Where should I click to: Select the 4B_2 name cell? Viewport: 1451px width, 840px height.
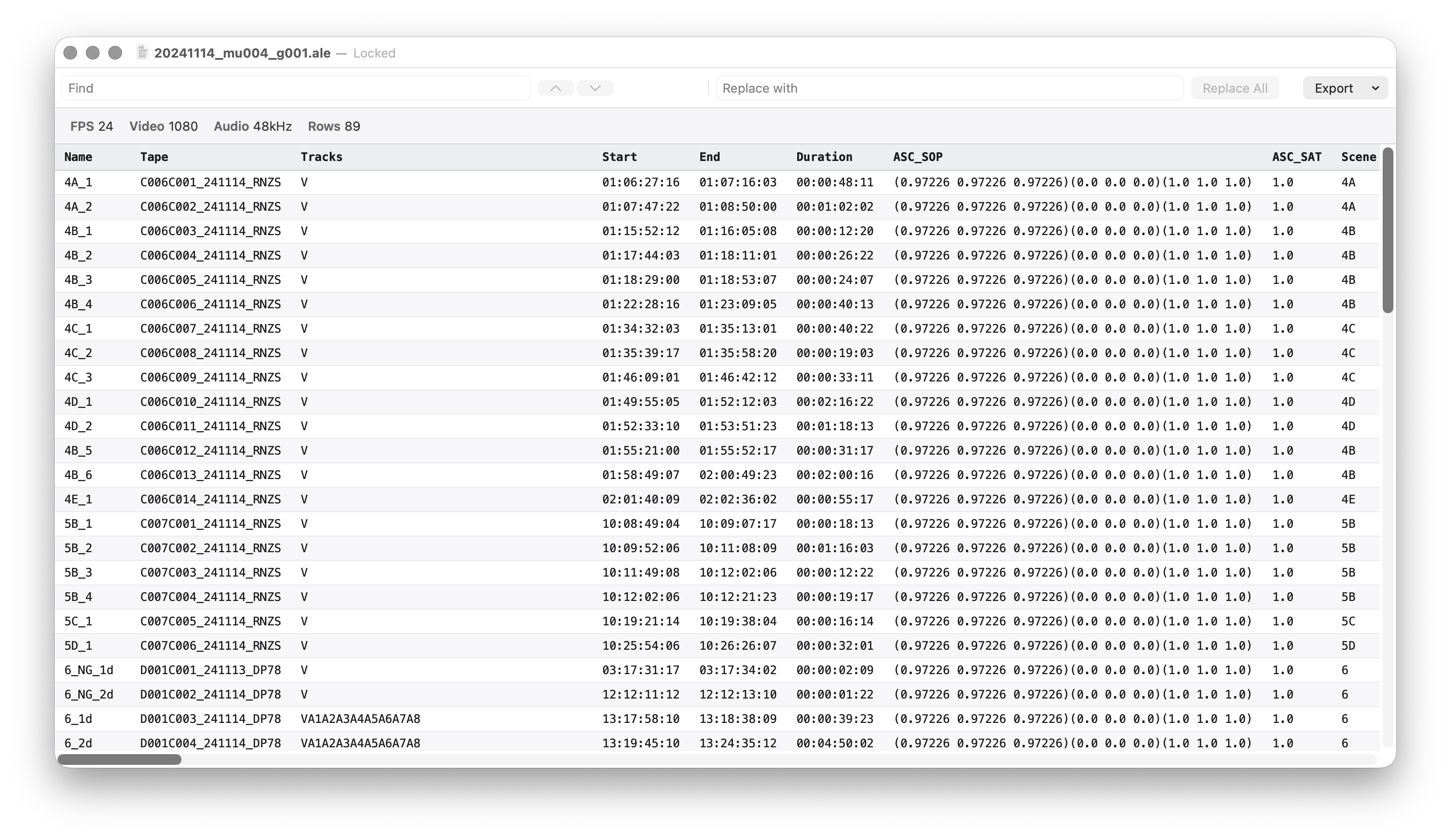(x=79, y=255)
